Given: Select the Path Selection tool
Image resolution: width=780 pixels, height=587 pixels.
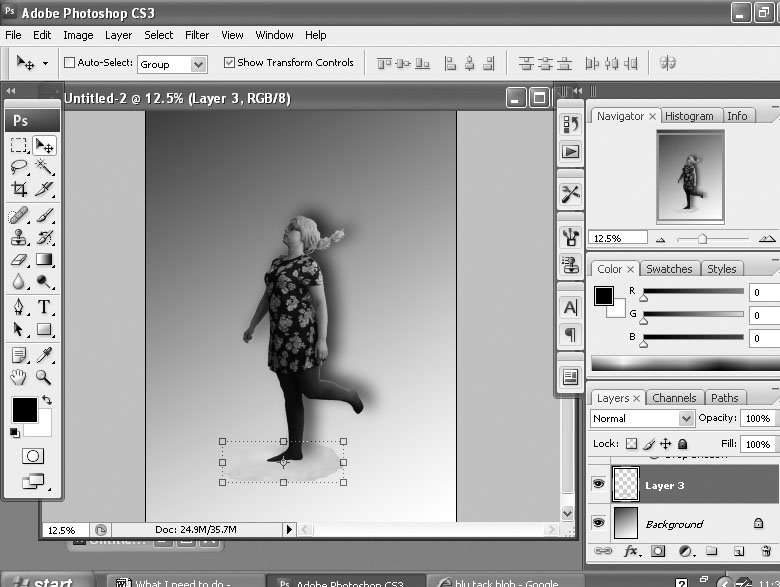Looking at the screenshot, I should 18,329.
